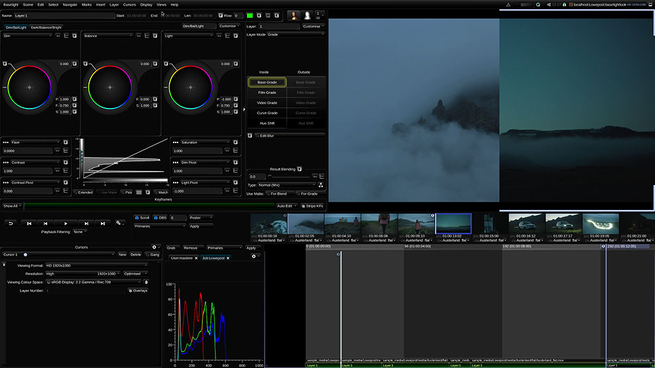
Task: Open the Optimised resolution dropdown
Action: pos(135,274)
